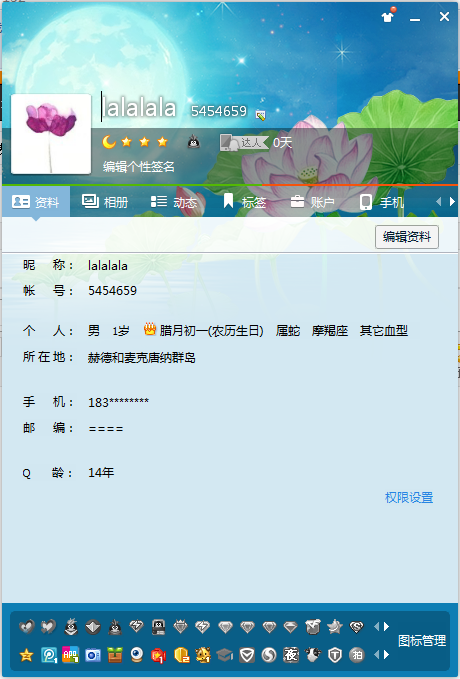Click the red video camera icon

pyautogui.click(x=159, y=655)
